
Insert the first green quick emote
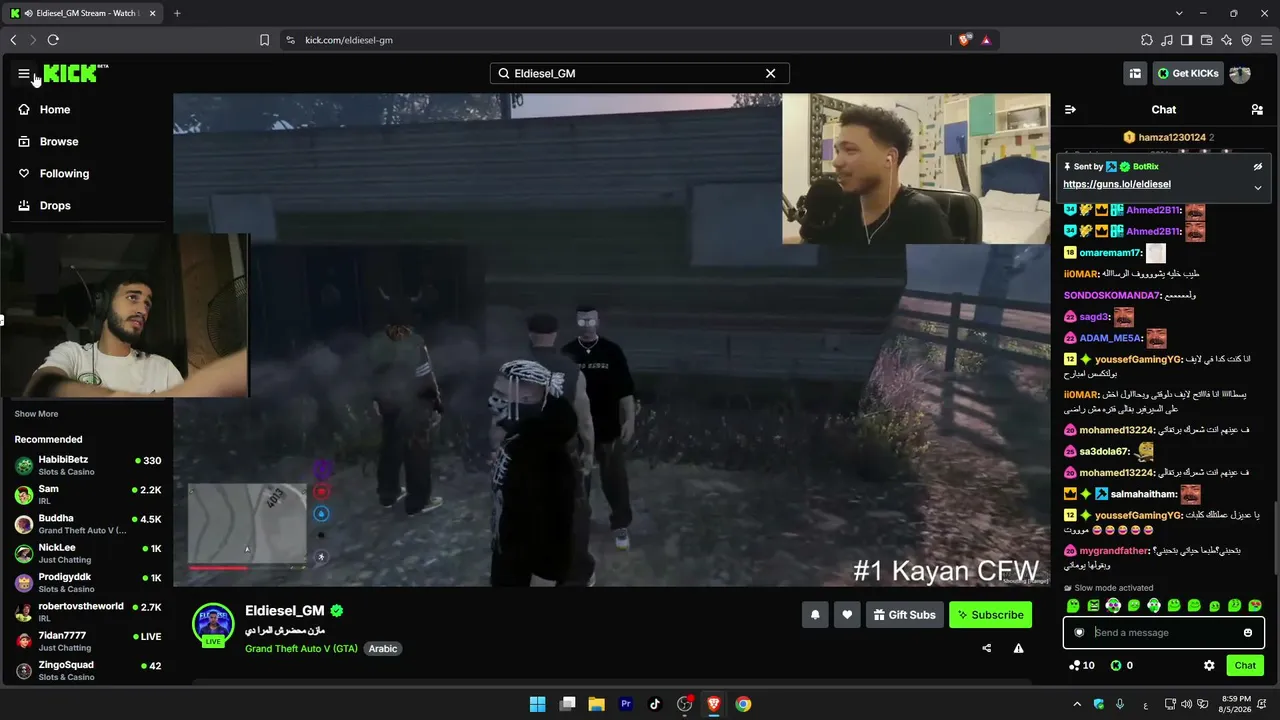(x=1073, y=606)
